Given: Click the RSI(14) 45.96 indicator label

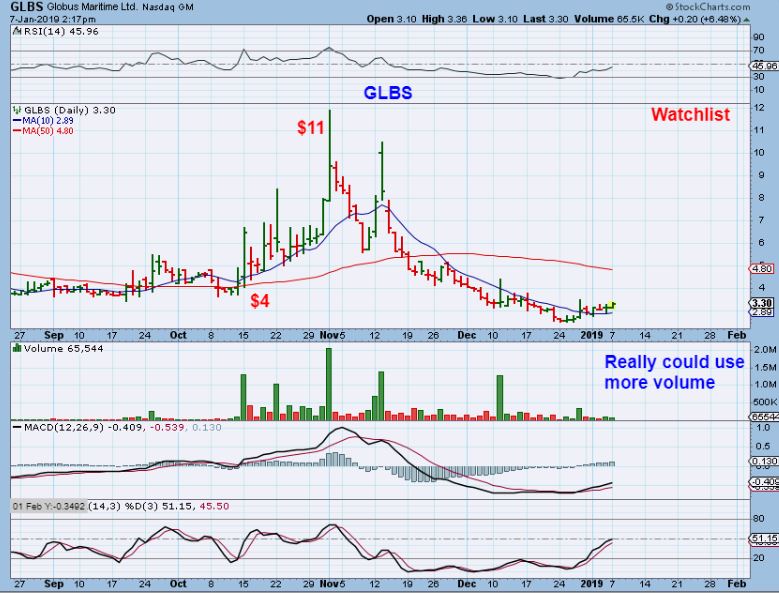Looking at the screenshot, I should tap(61, 31).
